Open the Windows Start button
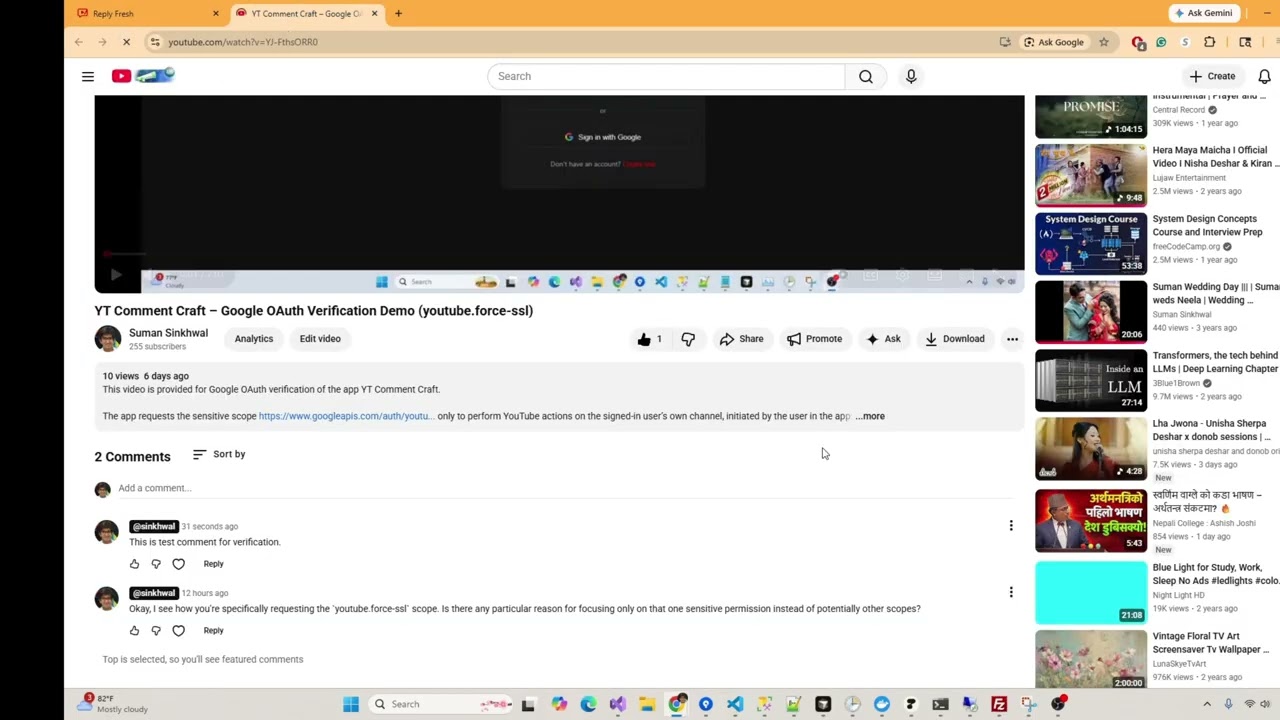This screenshot has width=1280, height=720. click(x=351, y=704)
